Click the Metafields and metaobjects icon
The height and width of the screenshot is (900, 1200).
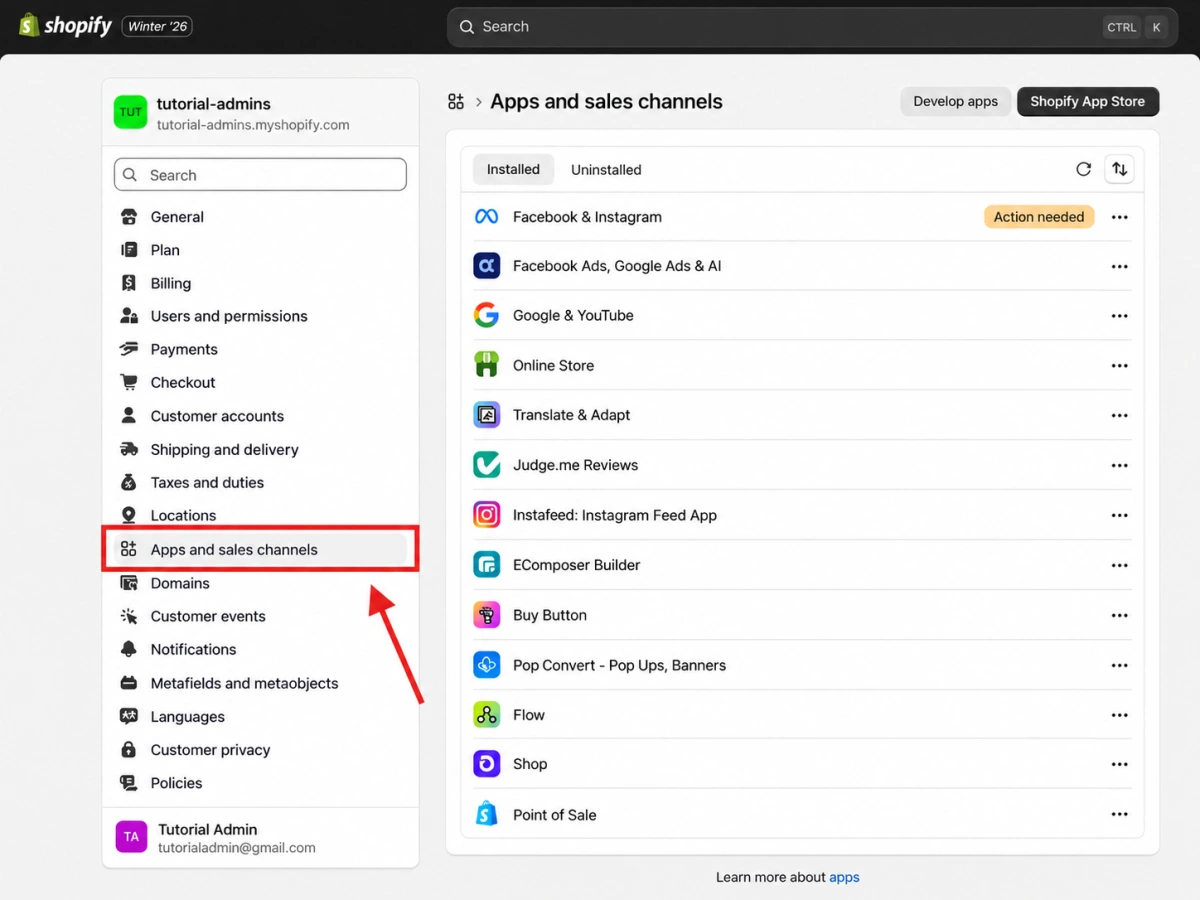[x=128, y=683]
